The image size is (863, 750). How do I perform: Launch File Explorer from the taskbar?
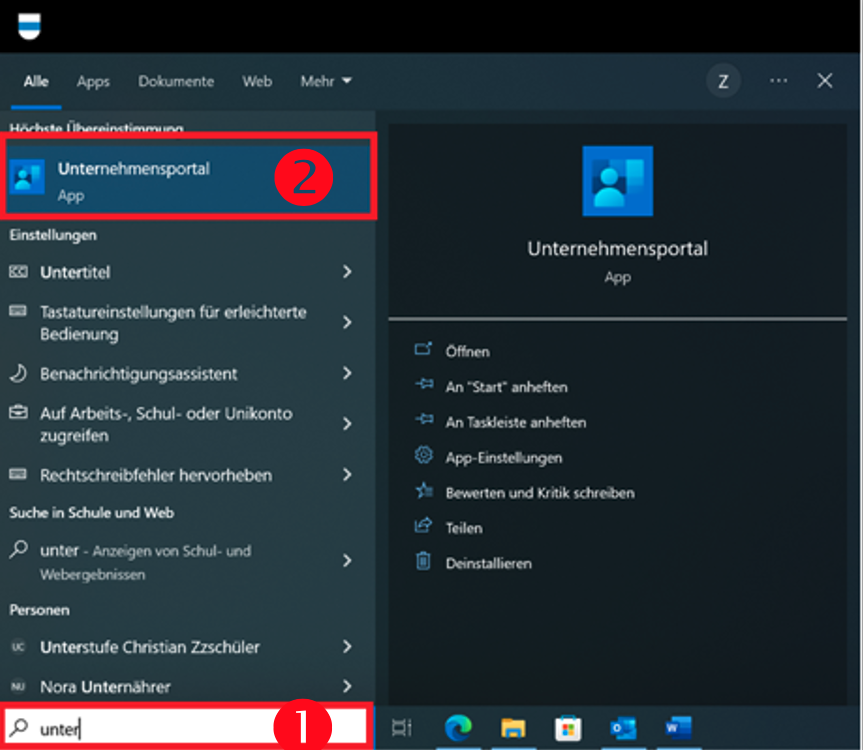(513, 727)
